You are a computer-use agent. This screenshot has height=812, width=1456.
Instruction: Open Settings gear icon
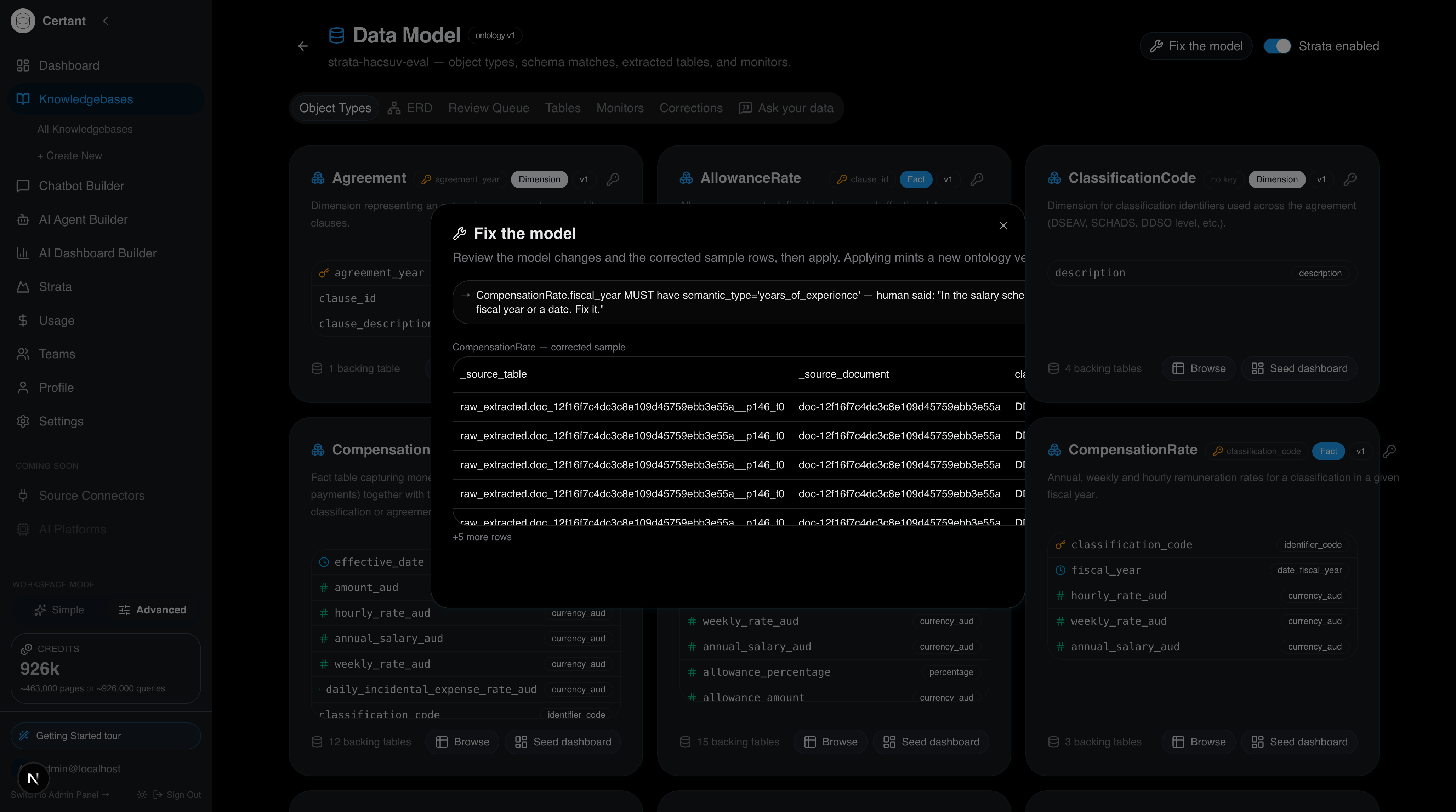pos(23,421)
